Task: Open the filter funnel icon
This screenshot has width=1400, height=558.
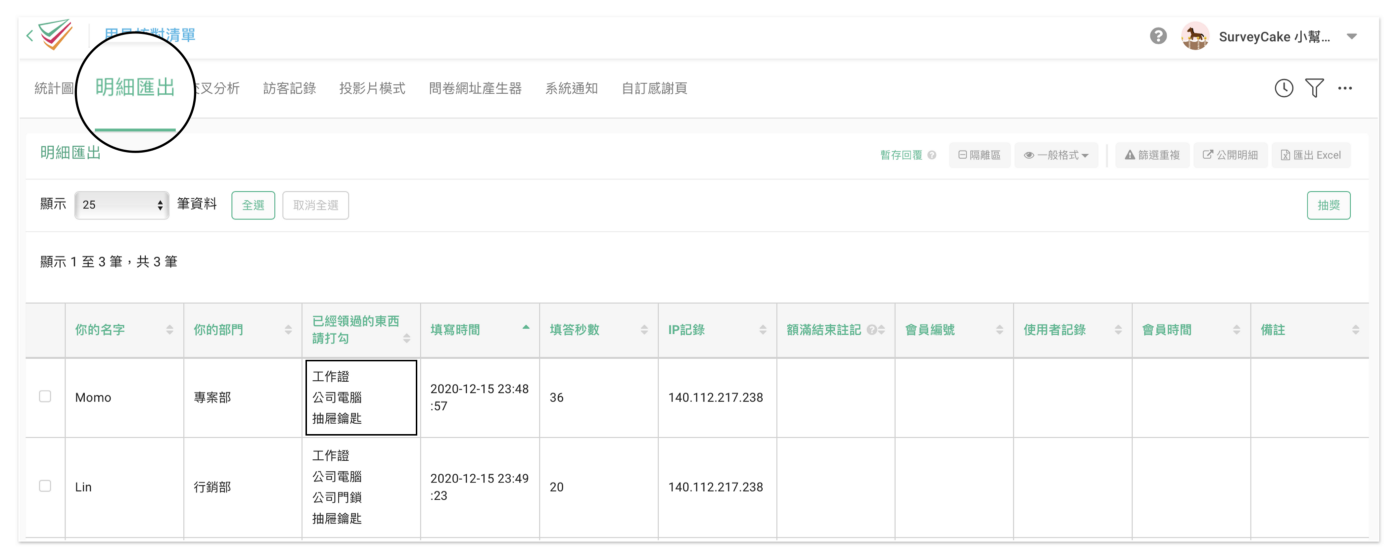Action: 1314,88
